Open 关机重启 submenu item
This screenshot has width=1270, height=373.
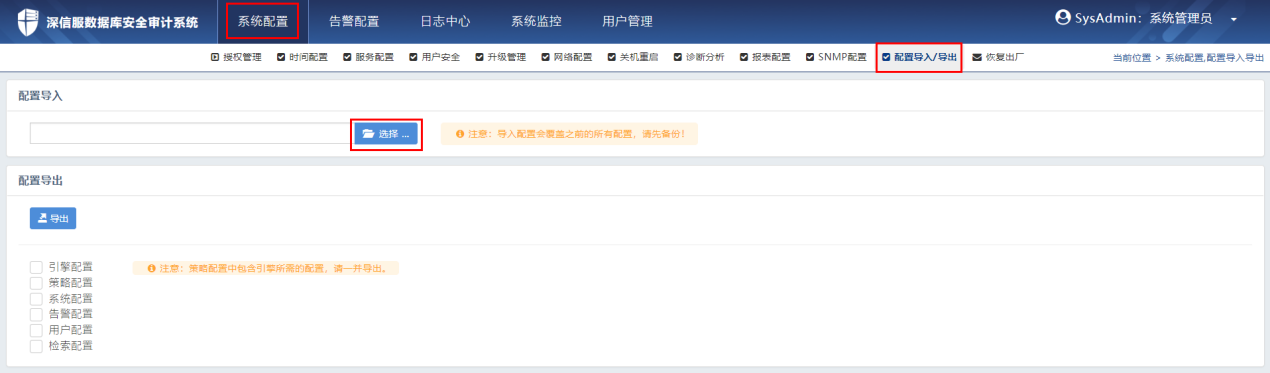(632, 57)
